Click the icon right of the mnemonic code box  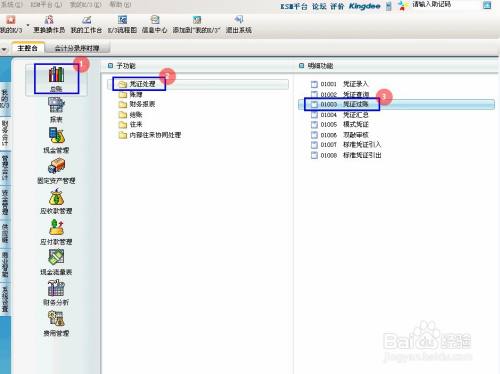487,5
